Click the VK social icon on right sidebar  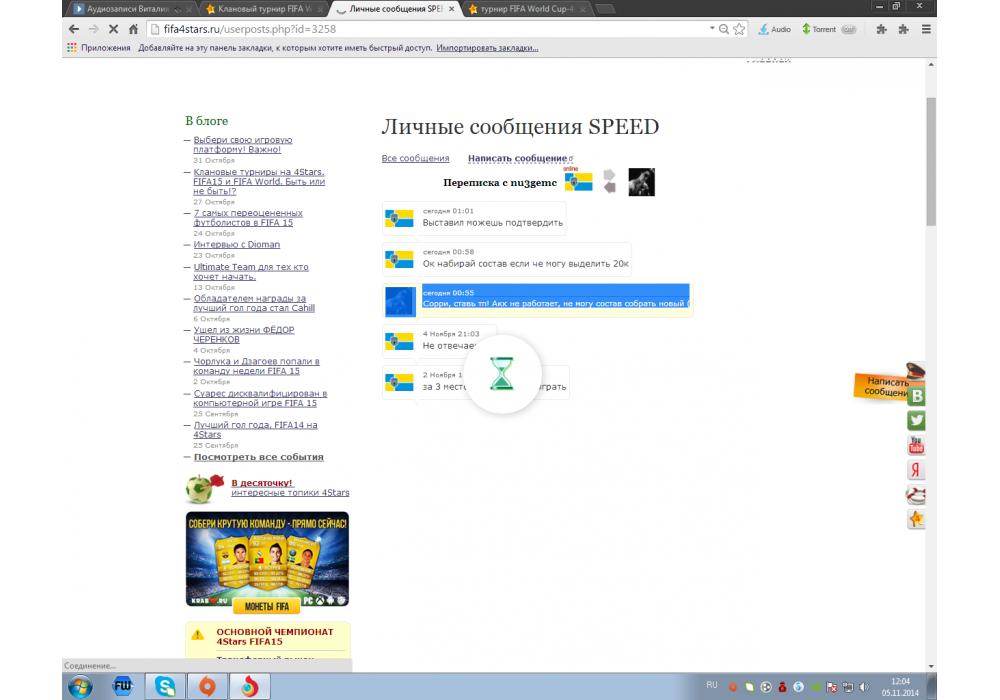tap(916, 396)
